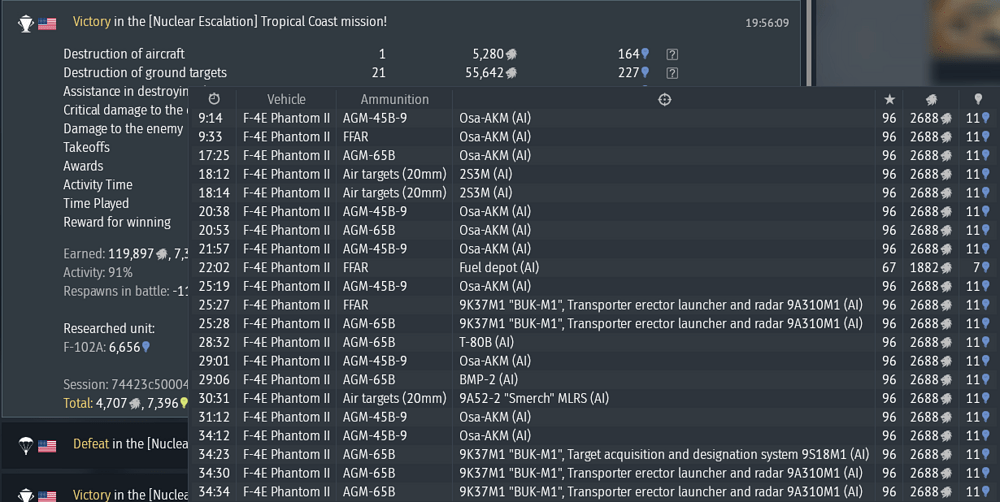Click the 1882 reward in Fuel depot row

[x=930, y=267]
